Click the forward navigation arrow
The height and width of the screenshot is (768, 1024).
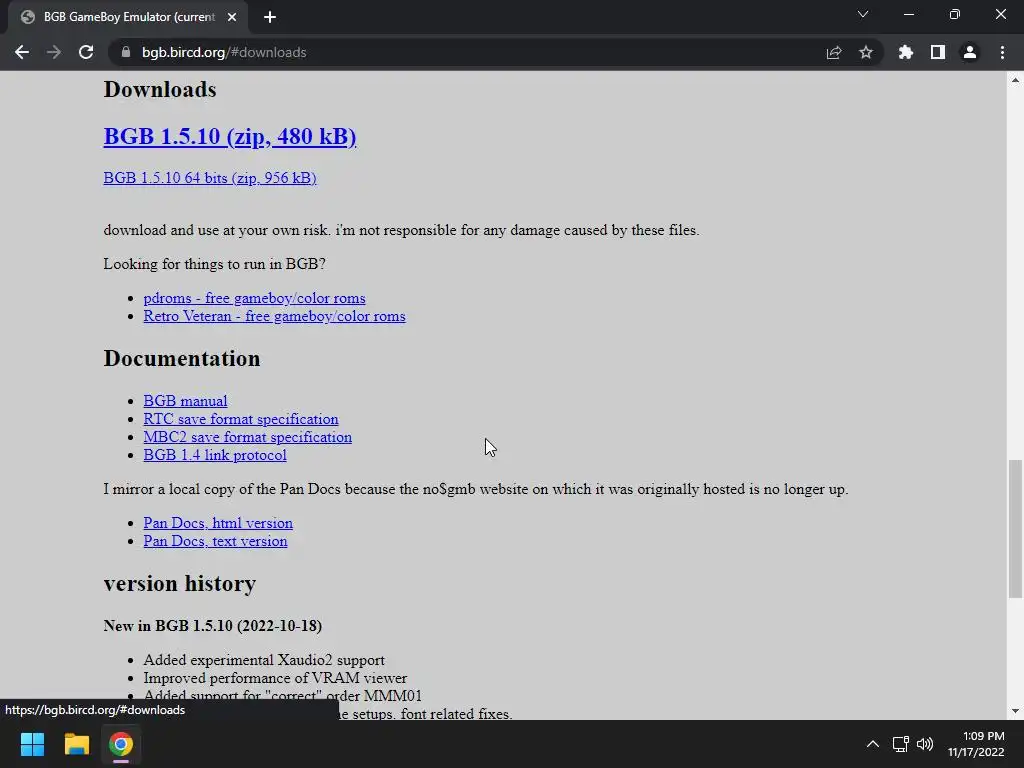tap(54, 52)
